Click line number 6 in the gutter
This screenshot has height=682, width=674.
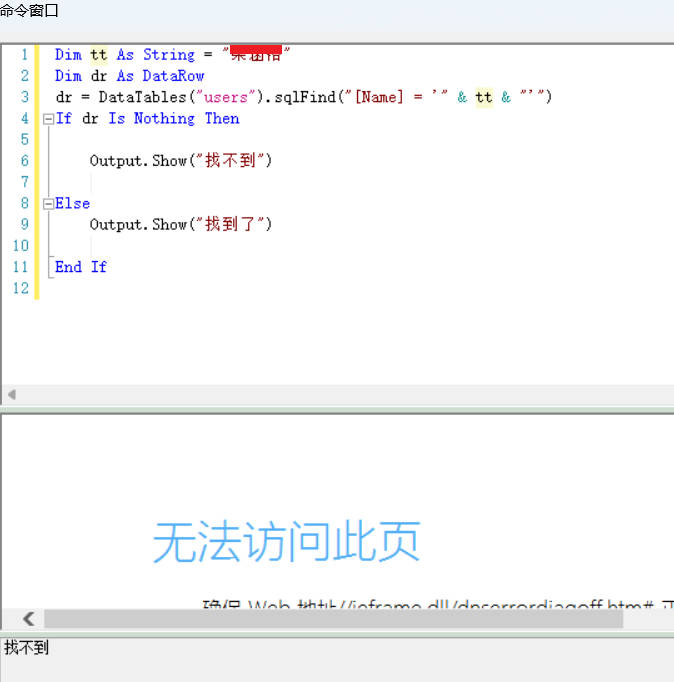24,161
